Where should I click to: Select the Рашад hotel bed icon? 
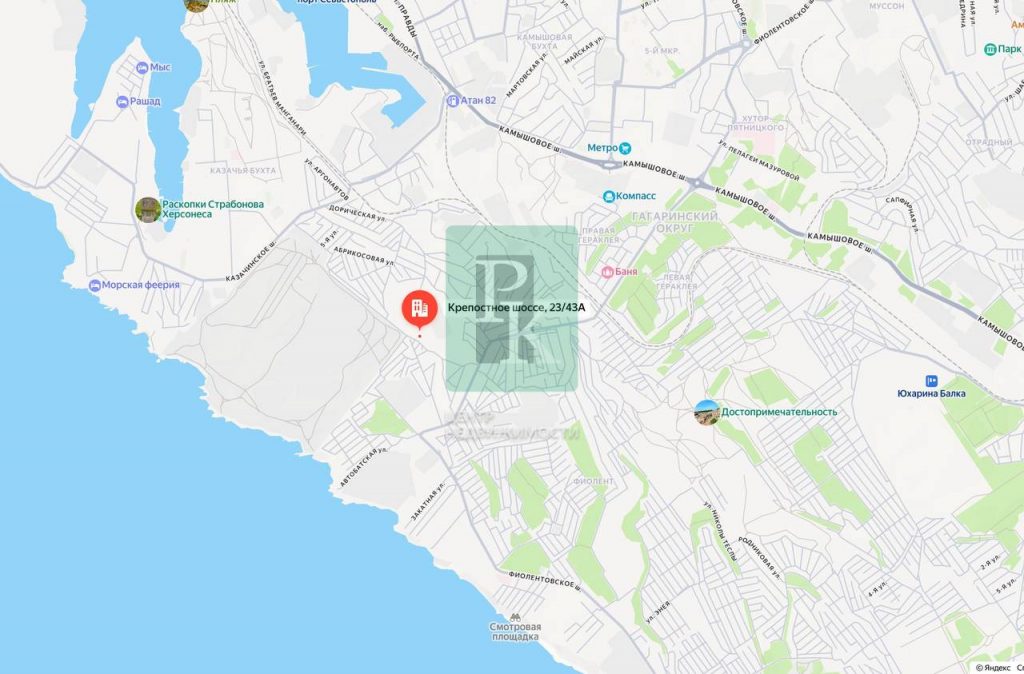point(122,102)
